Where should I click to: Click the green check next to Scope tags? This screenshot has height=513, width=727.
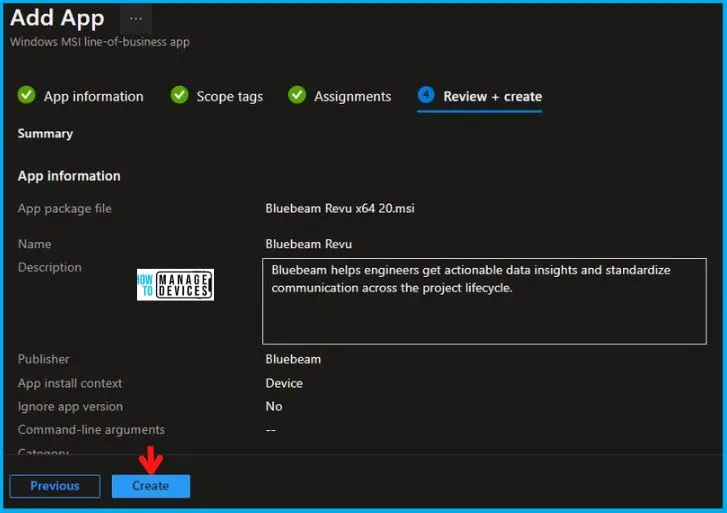(x=179, y=95)
